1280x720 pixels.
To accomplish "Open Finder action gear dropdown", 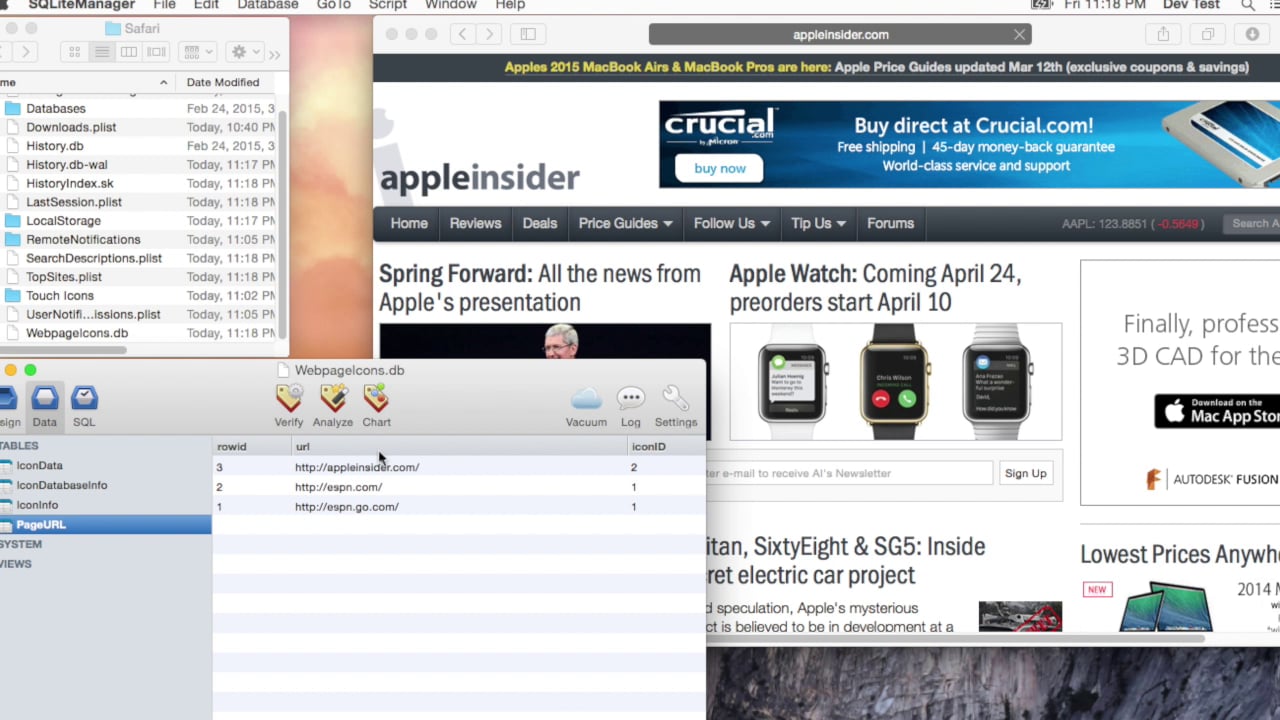I will (244, 52).
